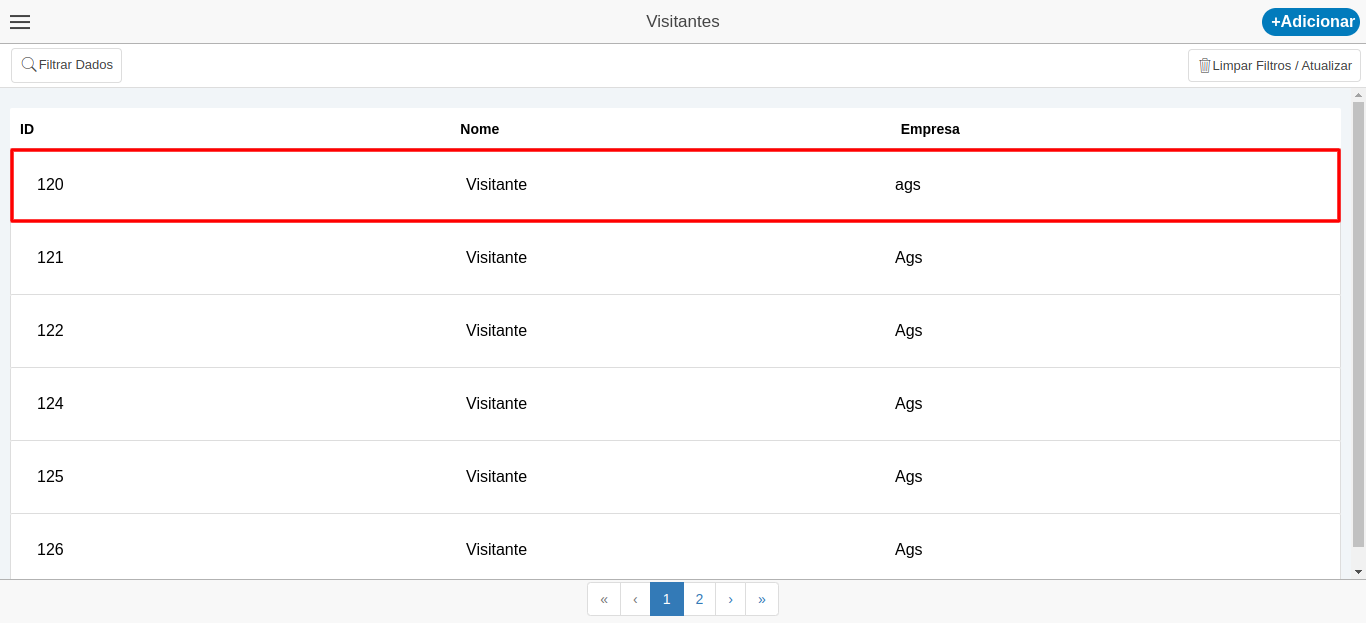
Task: Jump to last page using »
Action: (x=762, y=599)
